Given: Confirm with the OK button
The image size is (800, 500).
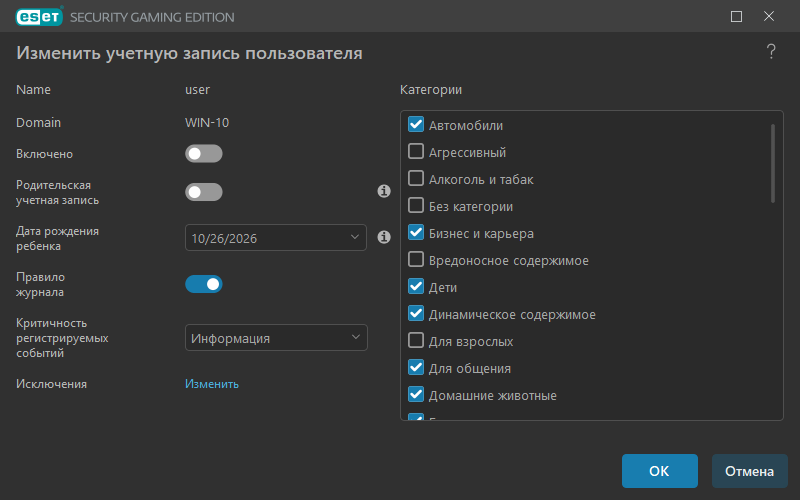Looking at the screenshot, I should coord(660,471).
